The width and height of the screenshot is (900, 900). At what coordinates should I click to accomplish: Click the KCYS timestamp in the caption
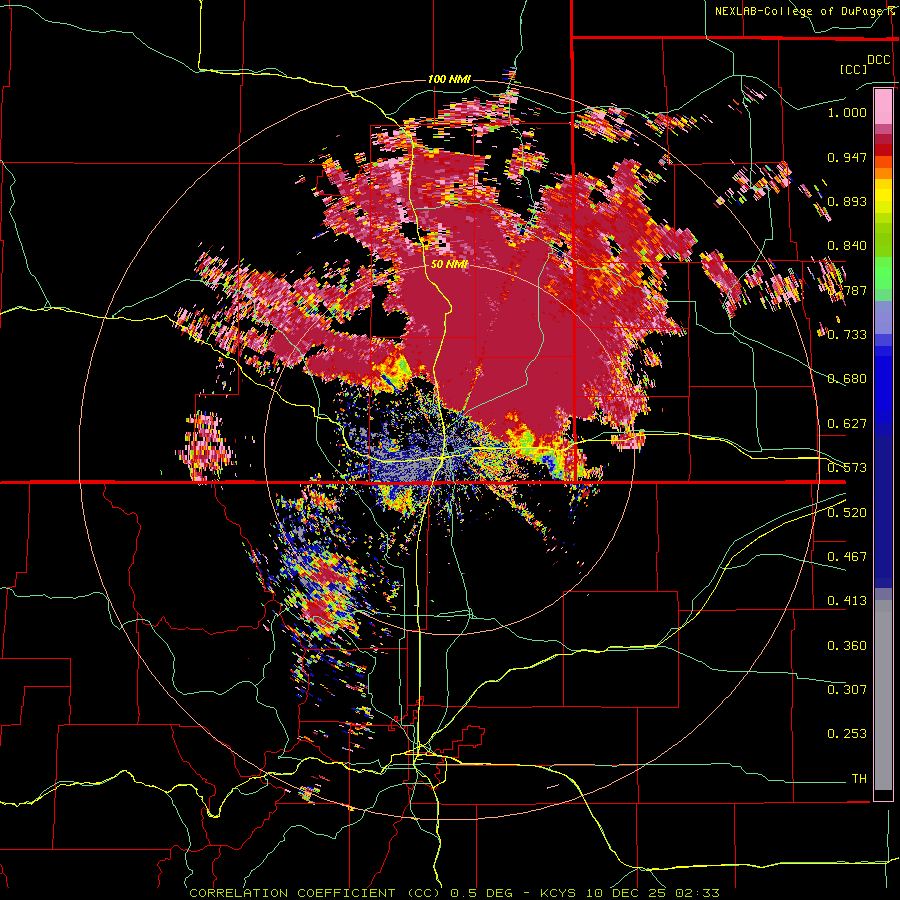[630, 893]
